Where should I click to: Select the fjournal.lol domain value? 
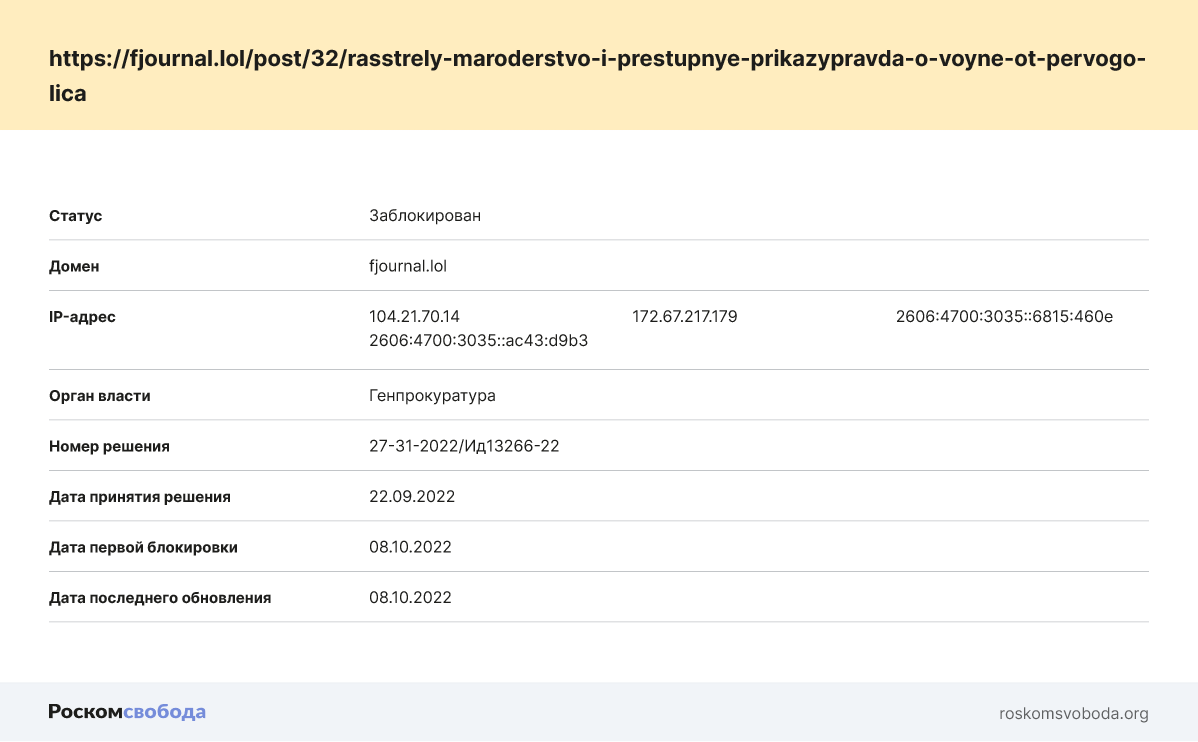tap(407, 266)
